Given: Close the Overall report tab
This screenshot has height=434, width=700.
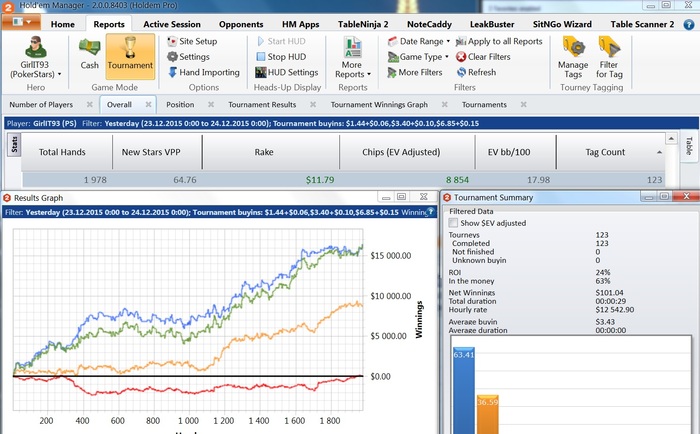Looking at the screenshot, I should pos(148,104).
